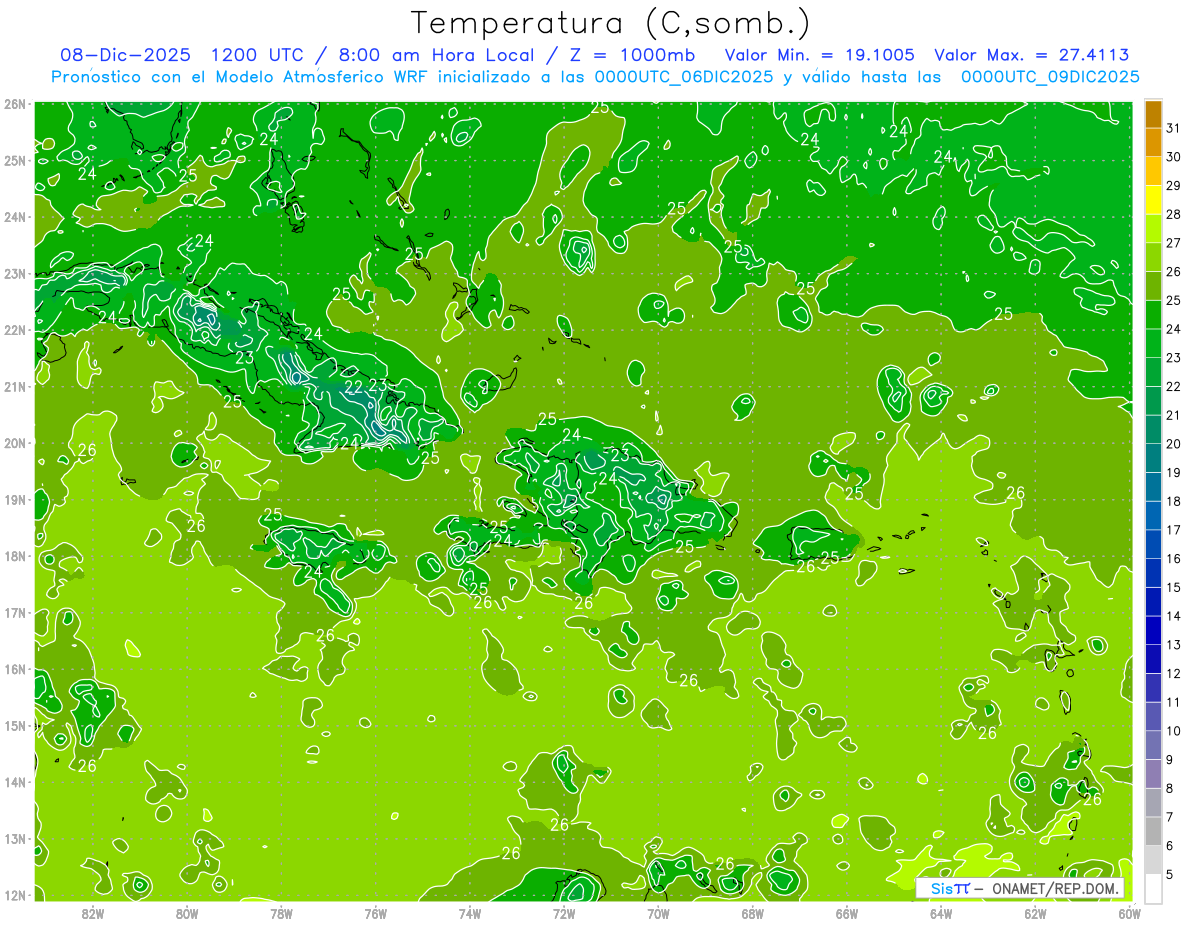The image size is (1200, 927).
Task: Click the orange swatch between 30 and 31
Action: [x=1153, y=142]
